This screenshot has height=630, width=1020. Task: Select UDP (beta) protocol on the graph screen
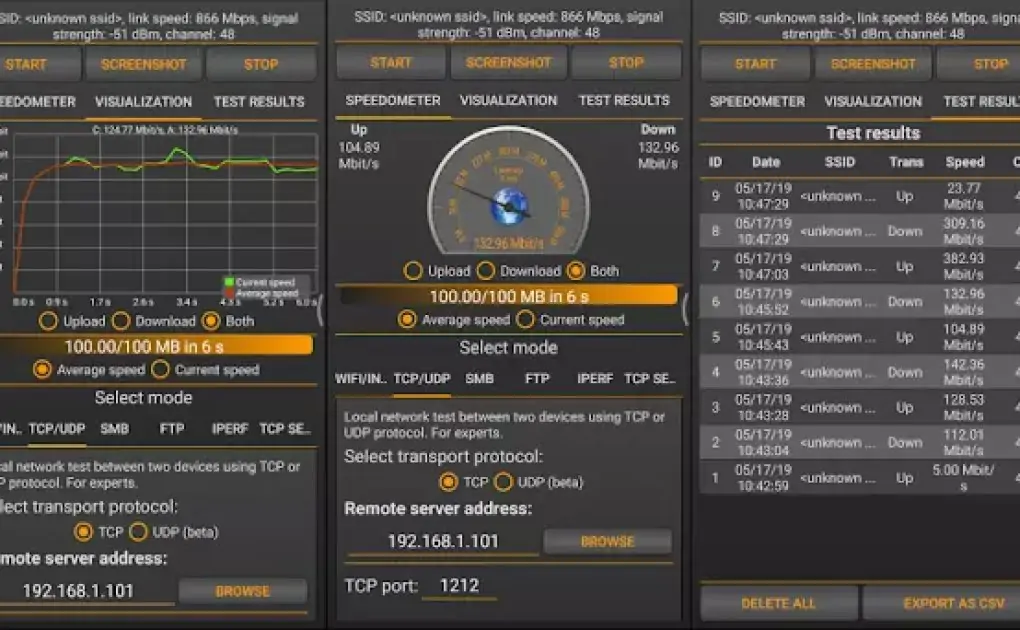pyautogui.click(x=138, y=532)
